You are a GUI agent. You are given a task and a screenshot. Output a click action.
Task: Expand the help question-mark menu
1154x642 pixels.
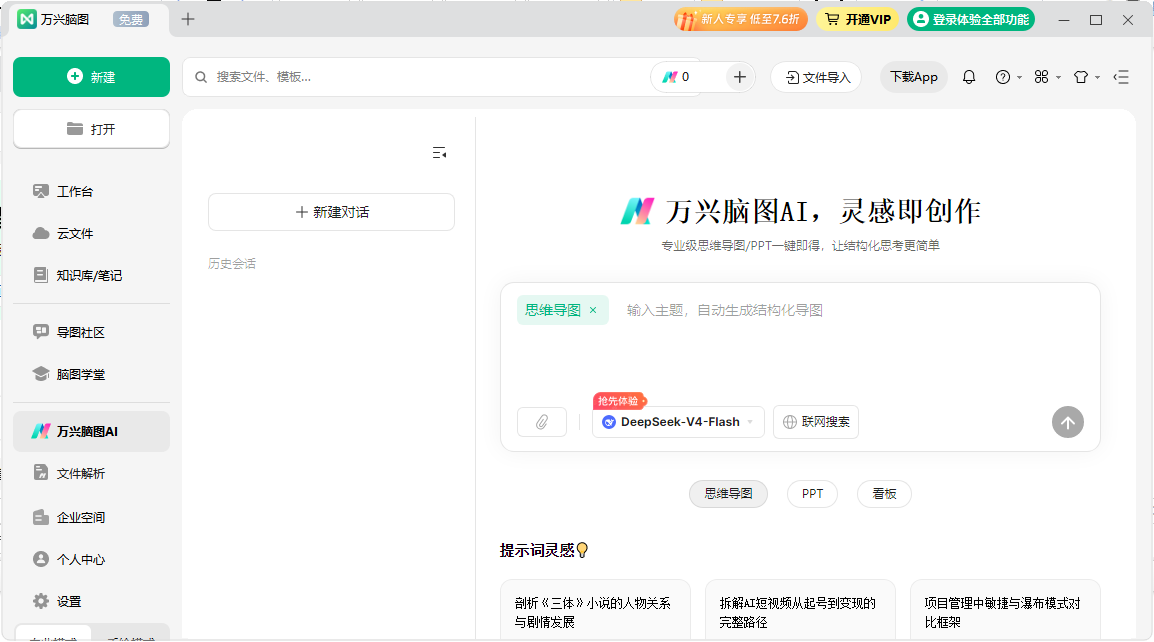tap(1008, 77)
